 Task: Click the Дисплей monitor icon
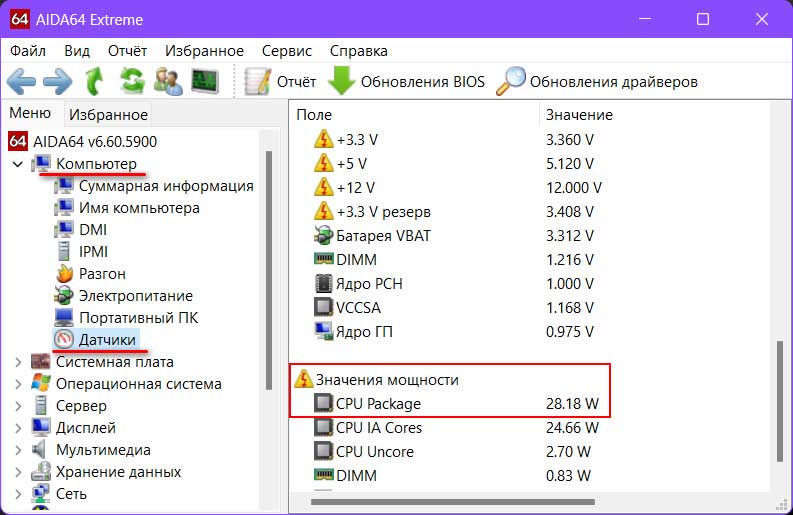(40, 427)
